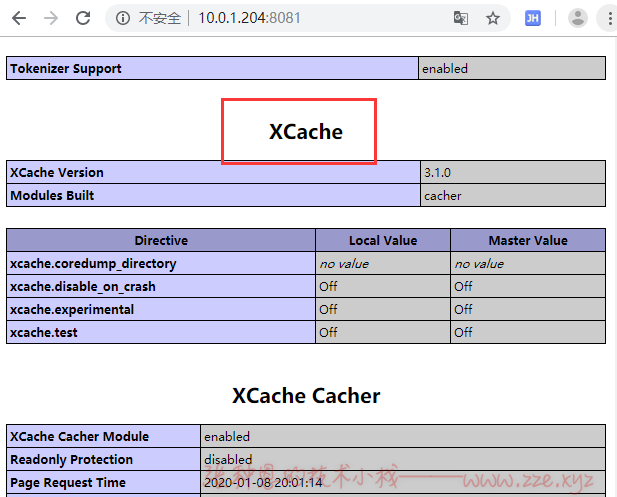The width and height of the screenshot is (617, 497).
Task: Select the xcache.coredump_directory directive
Action: coord(93,264)
